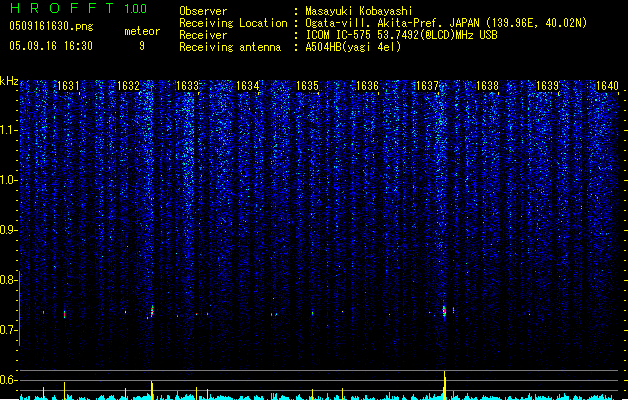This screenshot has width=629, height=400.
Task: Click the Receiving antenna field label
Action: 230,47
